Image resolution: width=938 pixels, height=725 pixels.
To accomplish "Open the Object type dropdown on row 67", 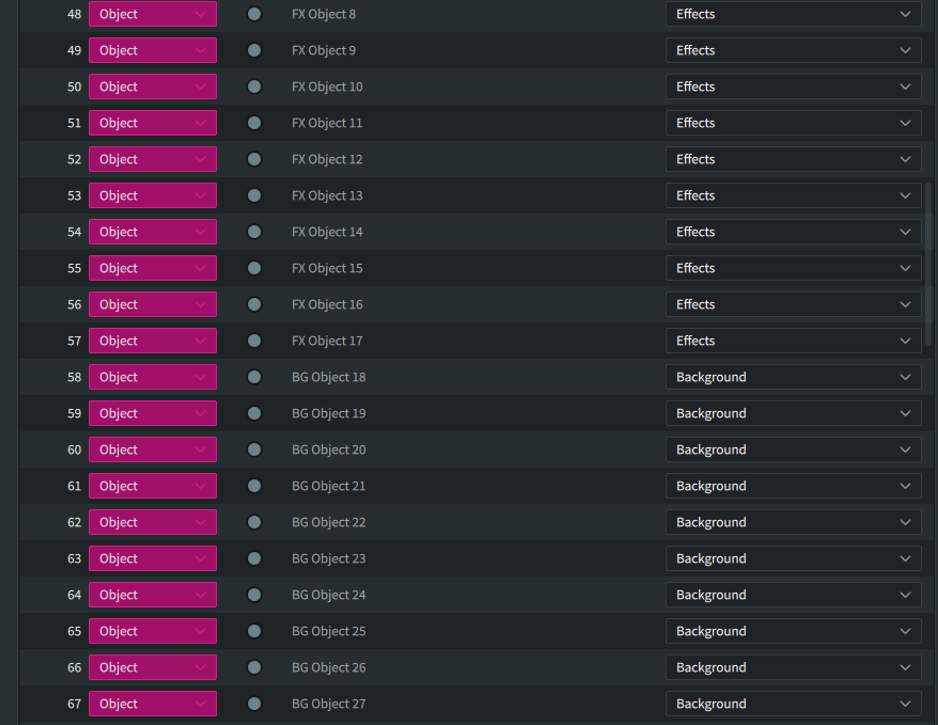I will click(153, 704).
